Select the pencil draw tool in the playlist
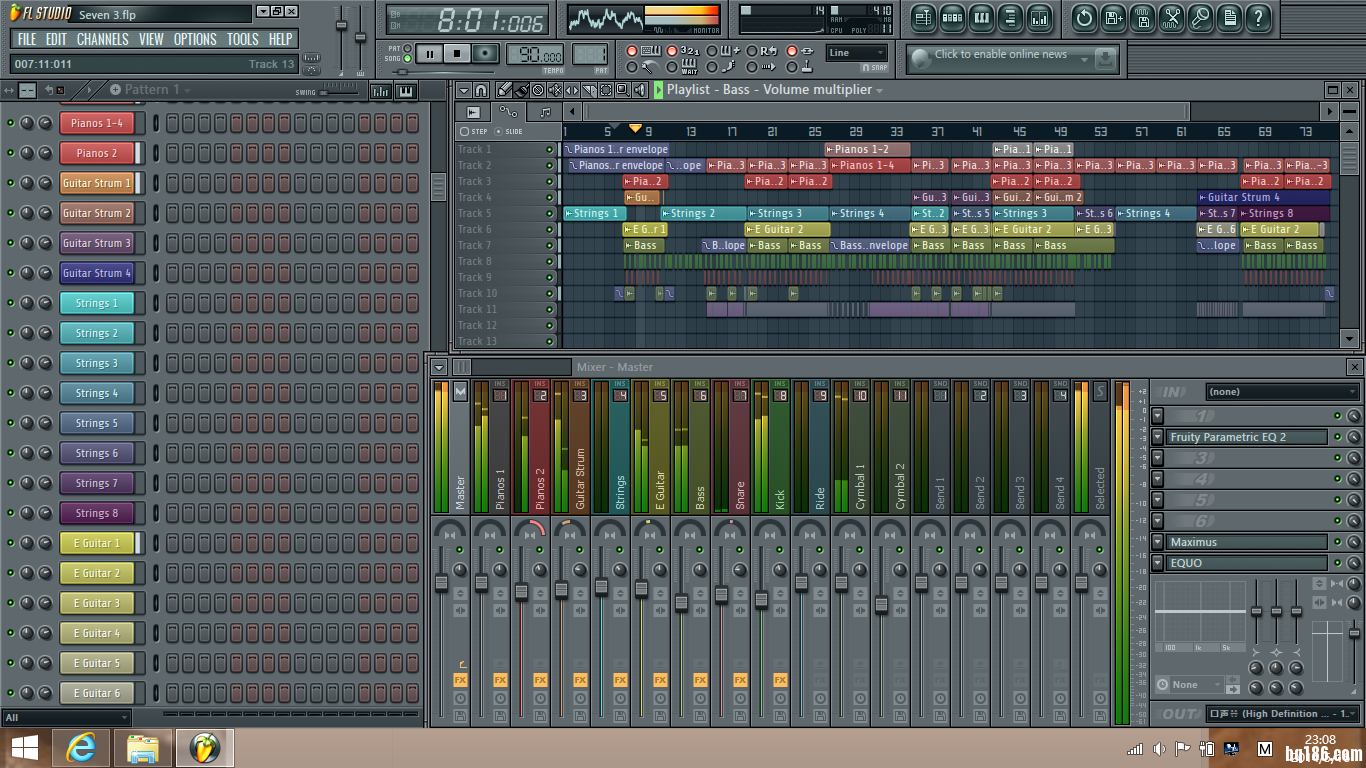Viewport: 1366px width, 768px height. click(505, 90)
